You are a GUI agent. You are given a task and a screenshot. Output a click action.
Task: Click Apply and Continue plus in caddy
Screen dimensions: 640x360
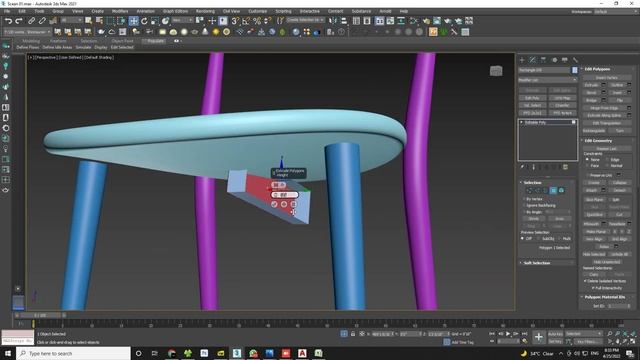click(x=284, y=204)
